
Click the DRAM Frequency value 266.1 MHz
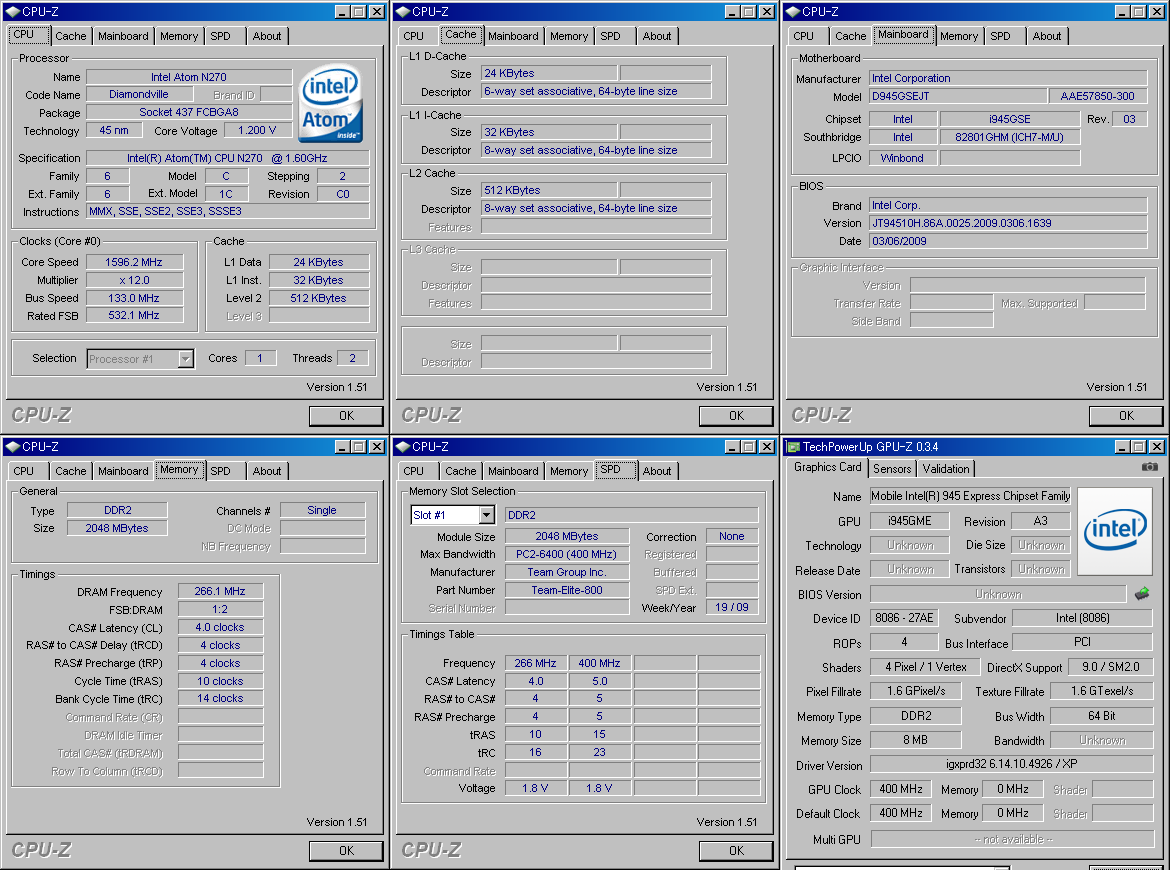221,592
